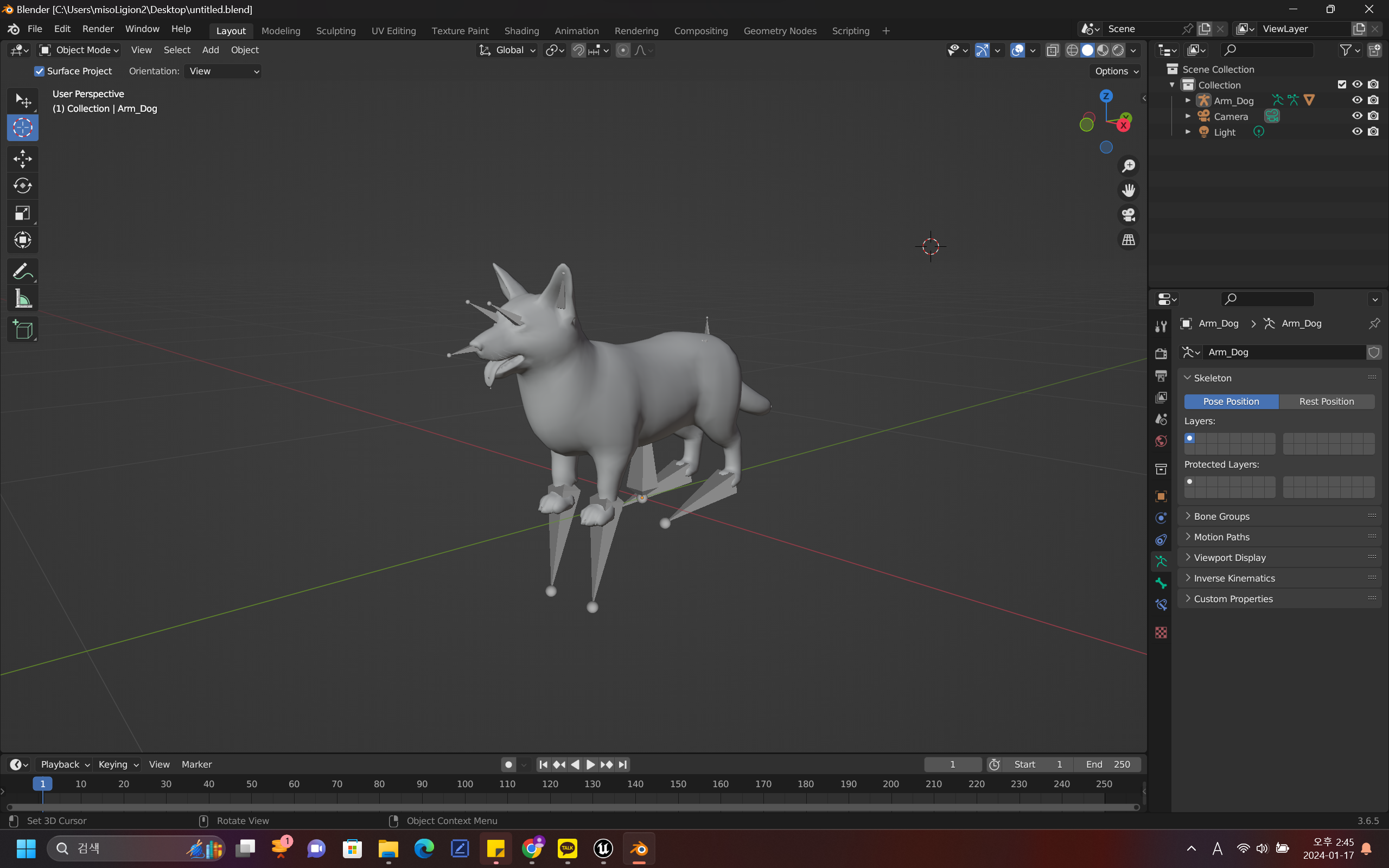
Task: Switch the skeleton to Rest Position
Action: pyautogui.click(x=1326, y=401)
